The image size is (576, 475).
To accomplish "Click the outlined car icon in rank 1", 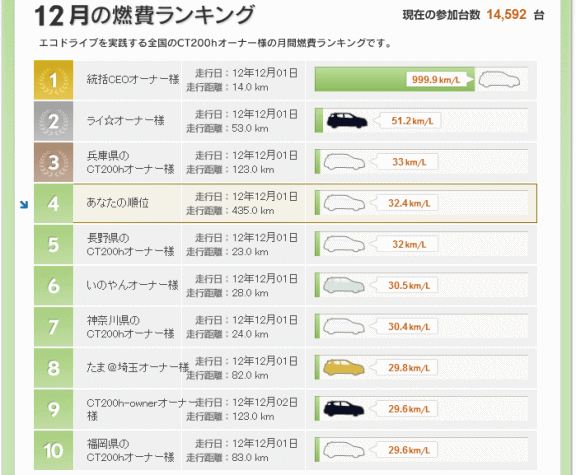I will coord(499,79).
